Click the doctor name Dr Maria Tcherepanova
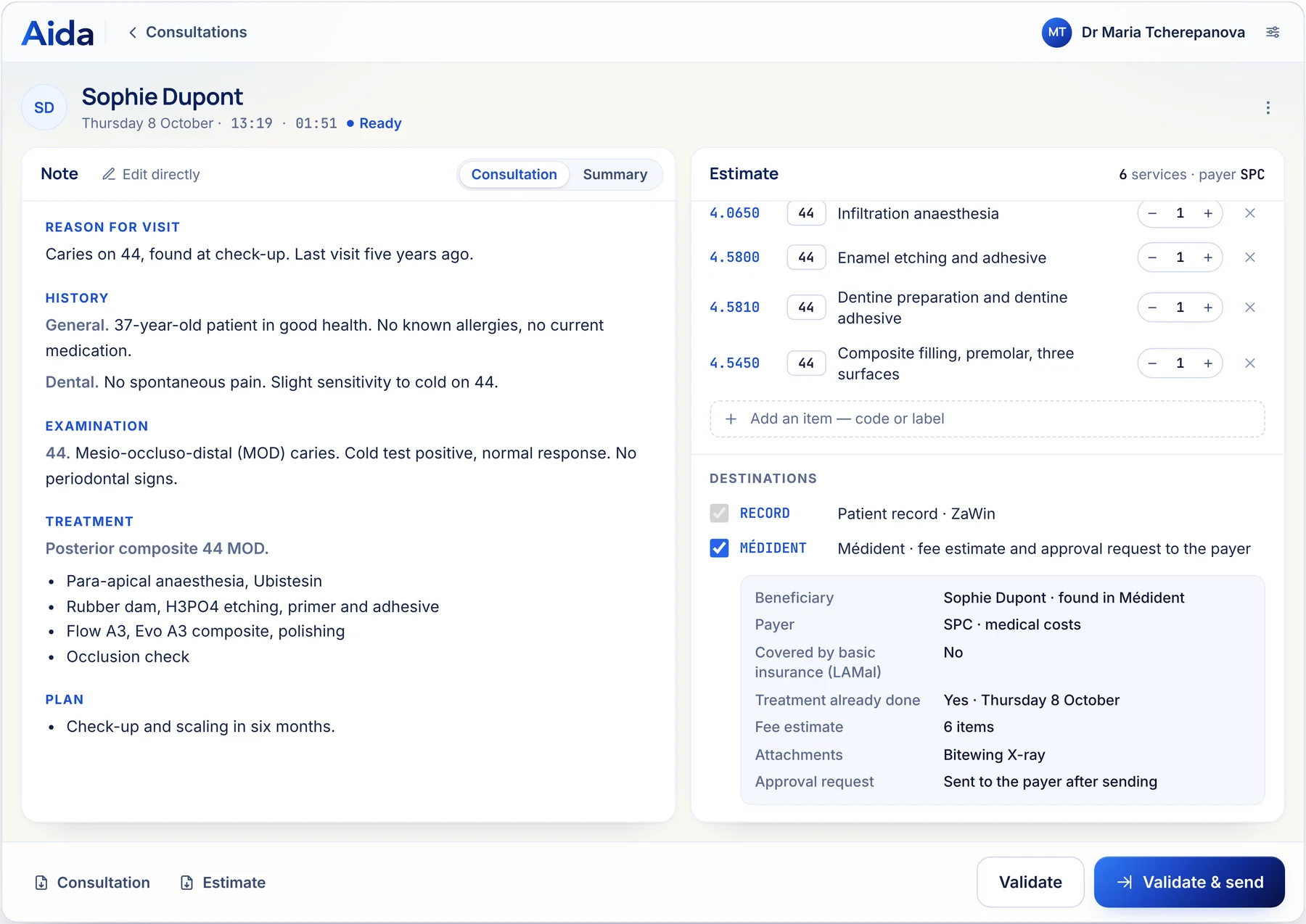This screenshot has width=1306, height=924. [1163, 33]
